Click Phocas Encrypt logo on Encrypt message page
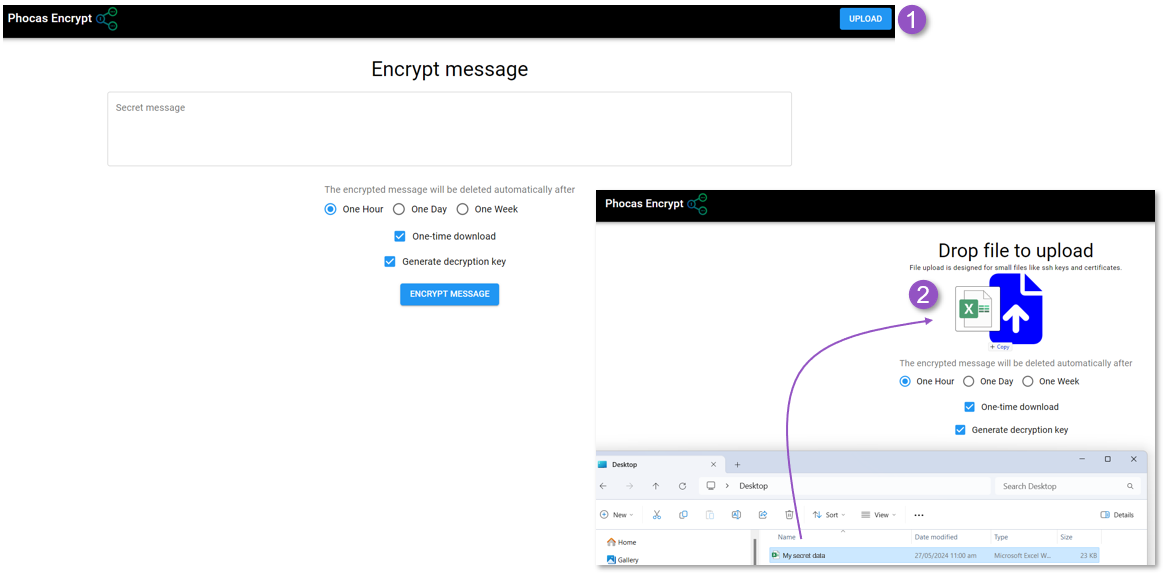Viewport: 1171px width, 575px height. 63,19
